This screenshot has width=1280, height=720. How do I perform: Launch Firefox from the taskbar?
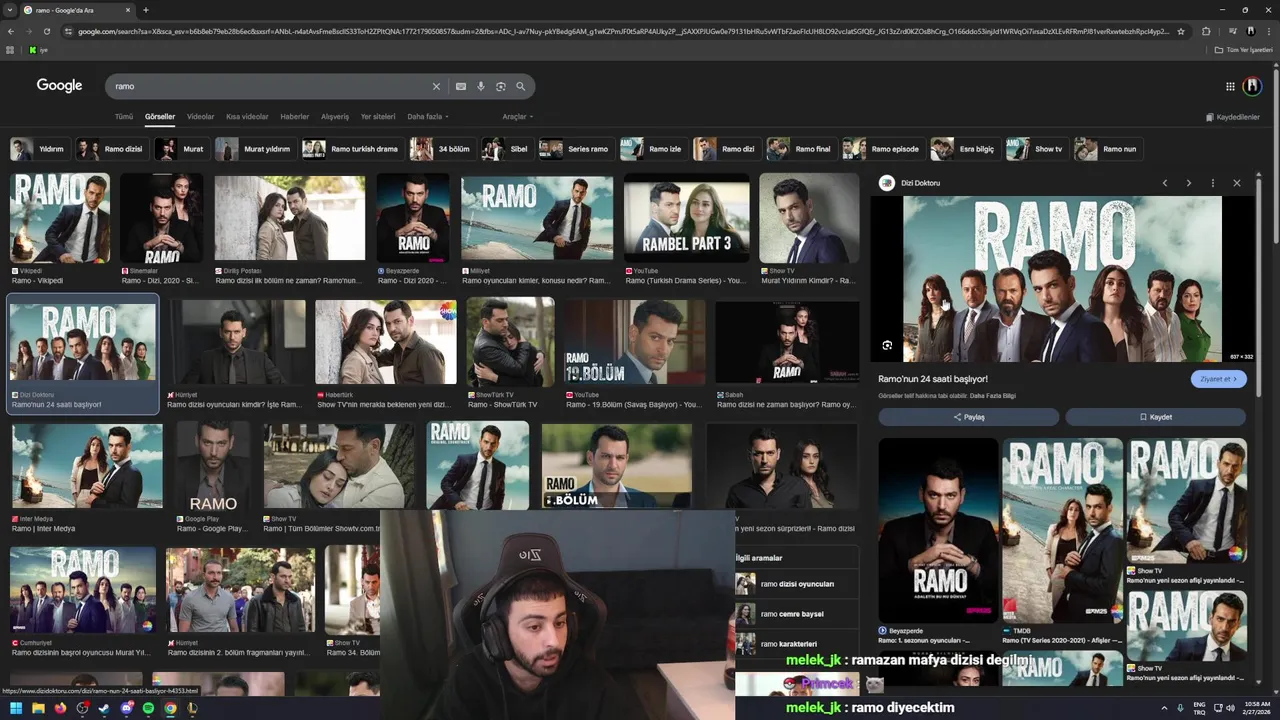coord(60,708)
